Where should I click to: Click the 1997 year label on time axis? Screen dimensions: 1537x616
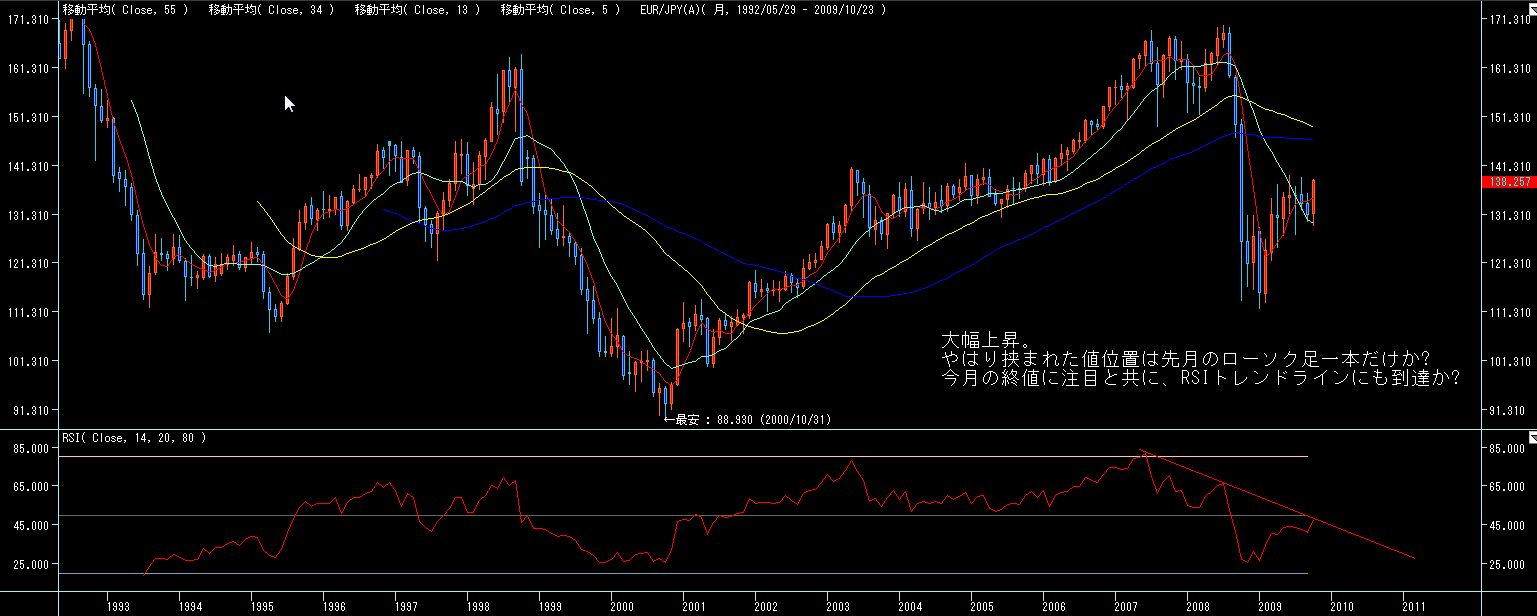406,606
